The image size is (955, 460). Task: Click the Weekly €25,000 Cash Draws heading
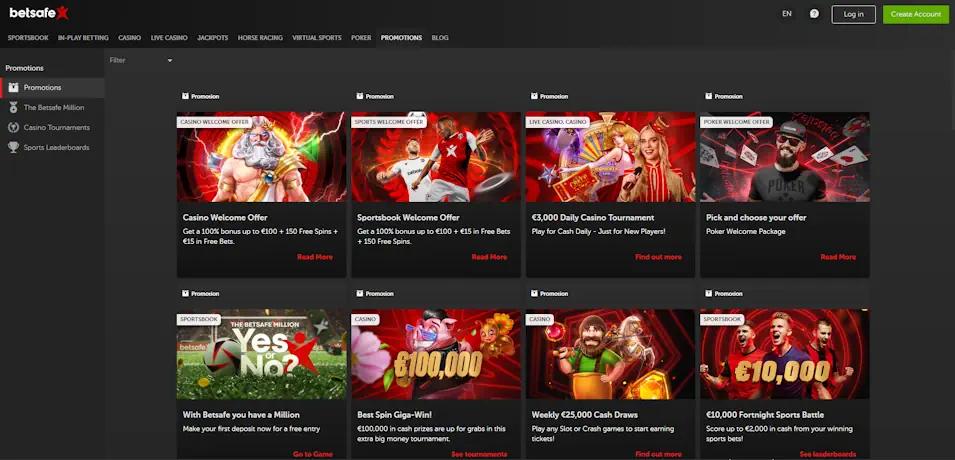coord(585,415)
